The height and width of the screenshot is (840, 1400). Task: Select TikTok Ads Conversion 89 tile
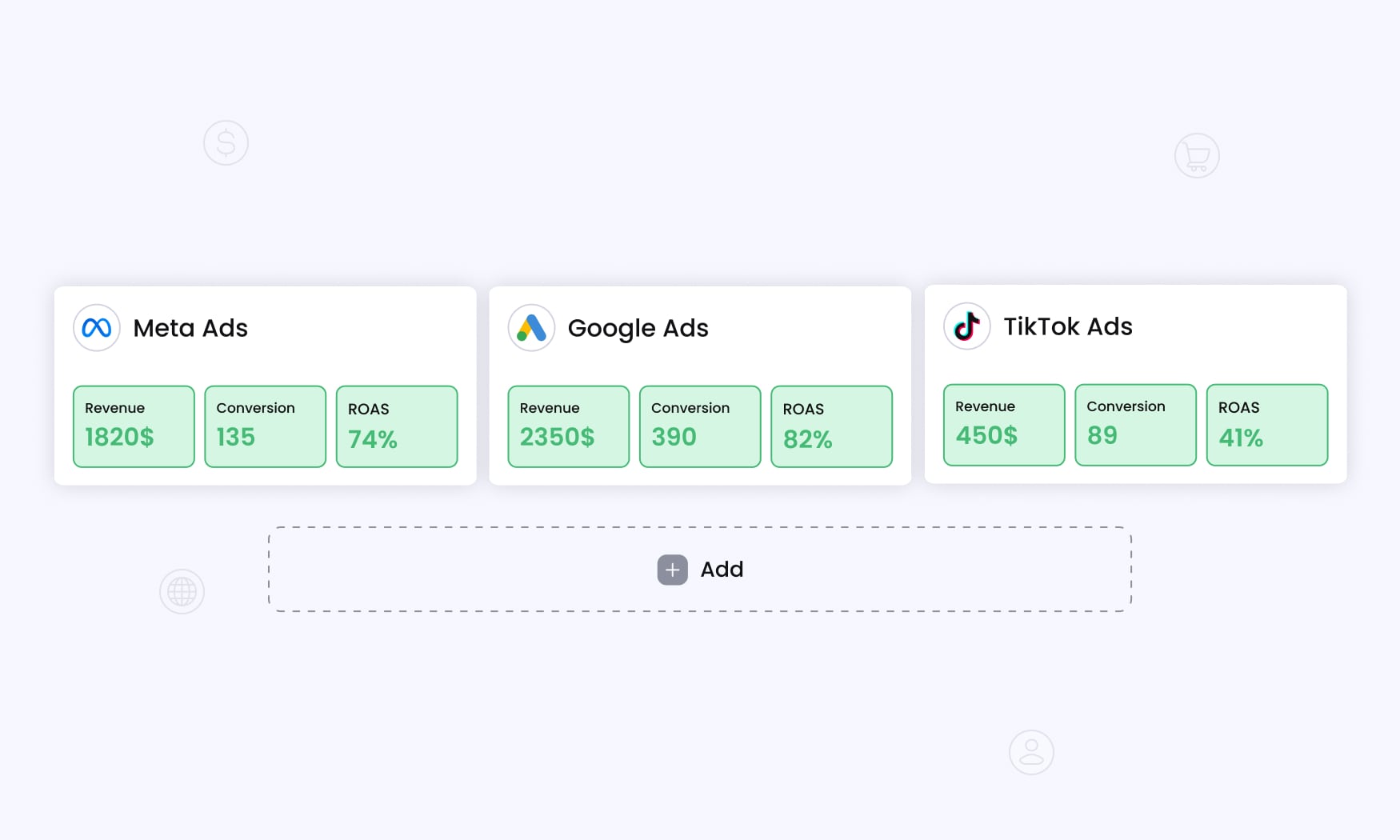click(x=1135, y=425)
